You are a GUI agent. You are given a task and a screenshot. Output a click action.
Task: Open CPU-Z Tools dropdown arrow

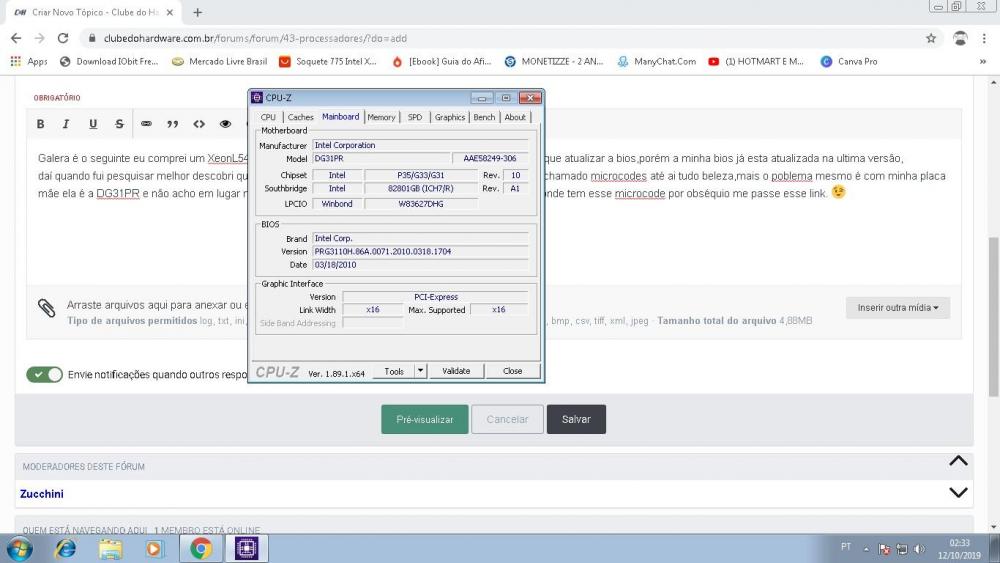point(420,370)
